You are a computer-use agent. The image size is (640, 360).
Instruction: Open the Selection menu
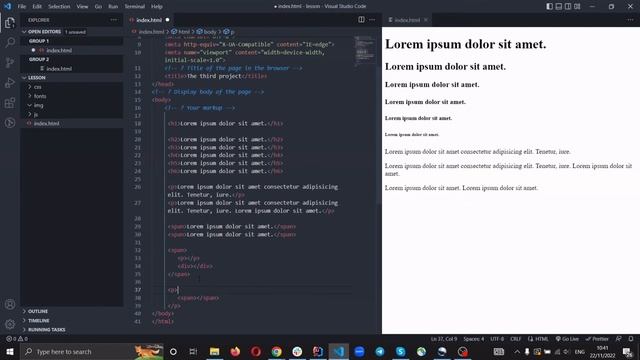click(x=59, y=7)
